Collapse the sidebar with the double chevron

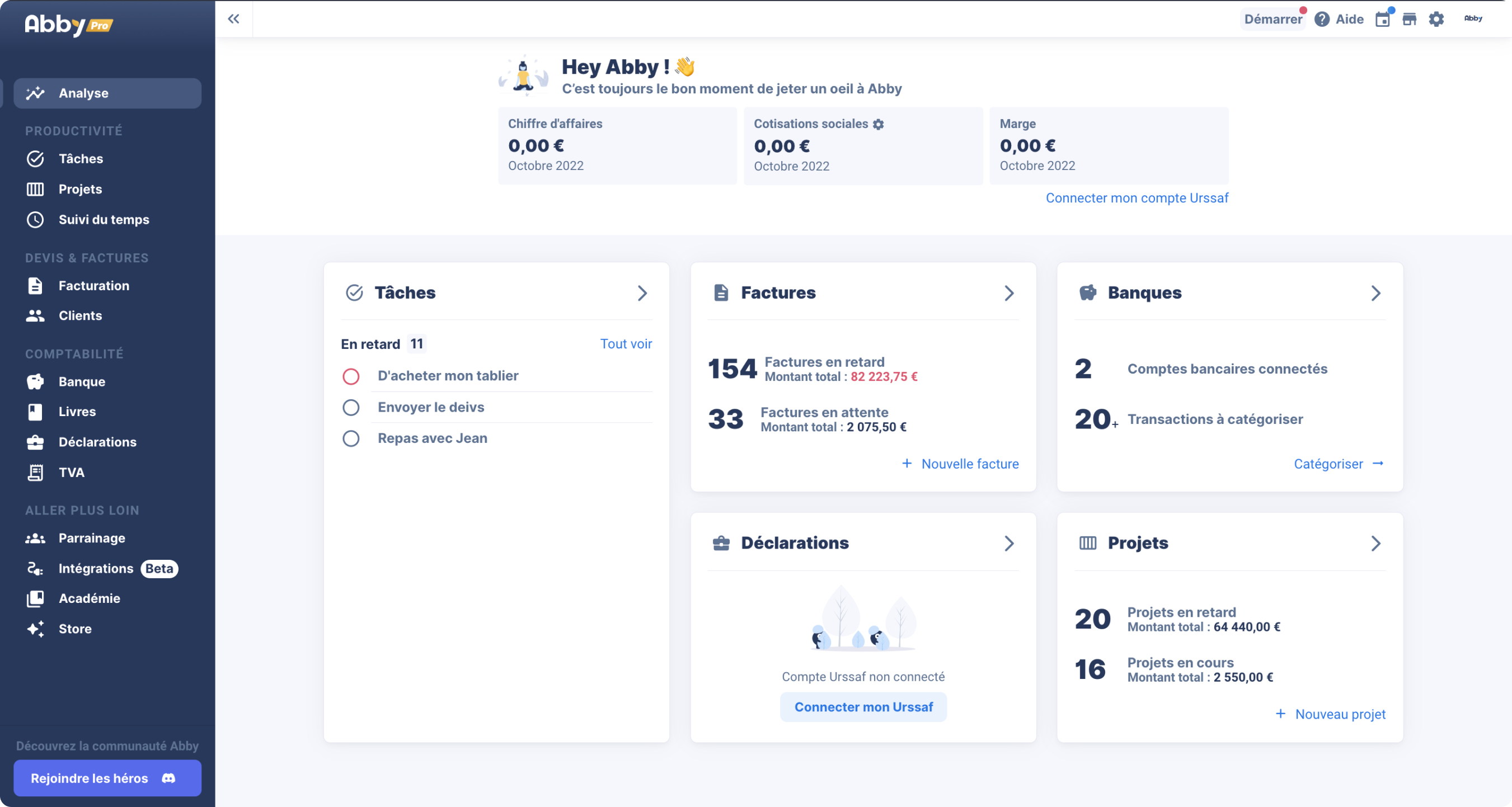[234, 18]
